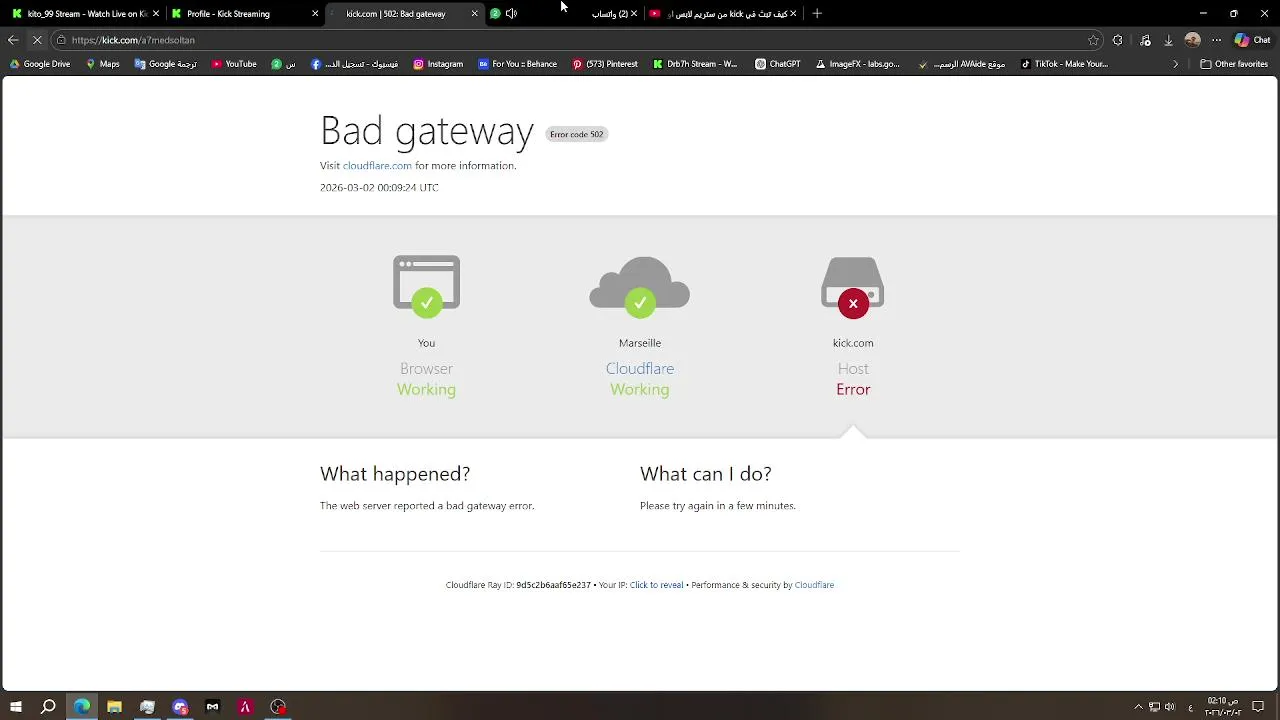Viewport: 1280px width, 720px height.
Task: Expand the bookmarks bar overflow chevron
Action: pyautogui.click(x=1176, y=64)
